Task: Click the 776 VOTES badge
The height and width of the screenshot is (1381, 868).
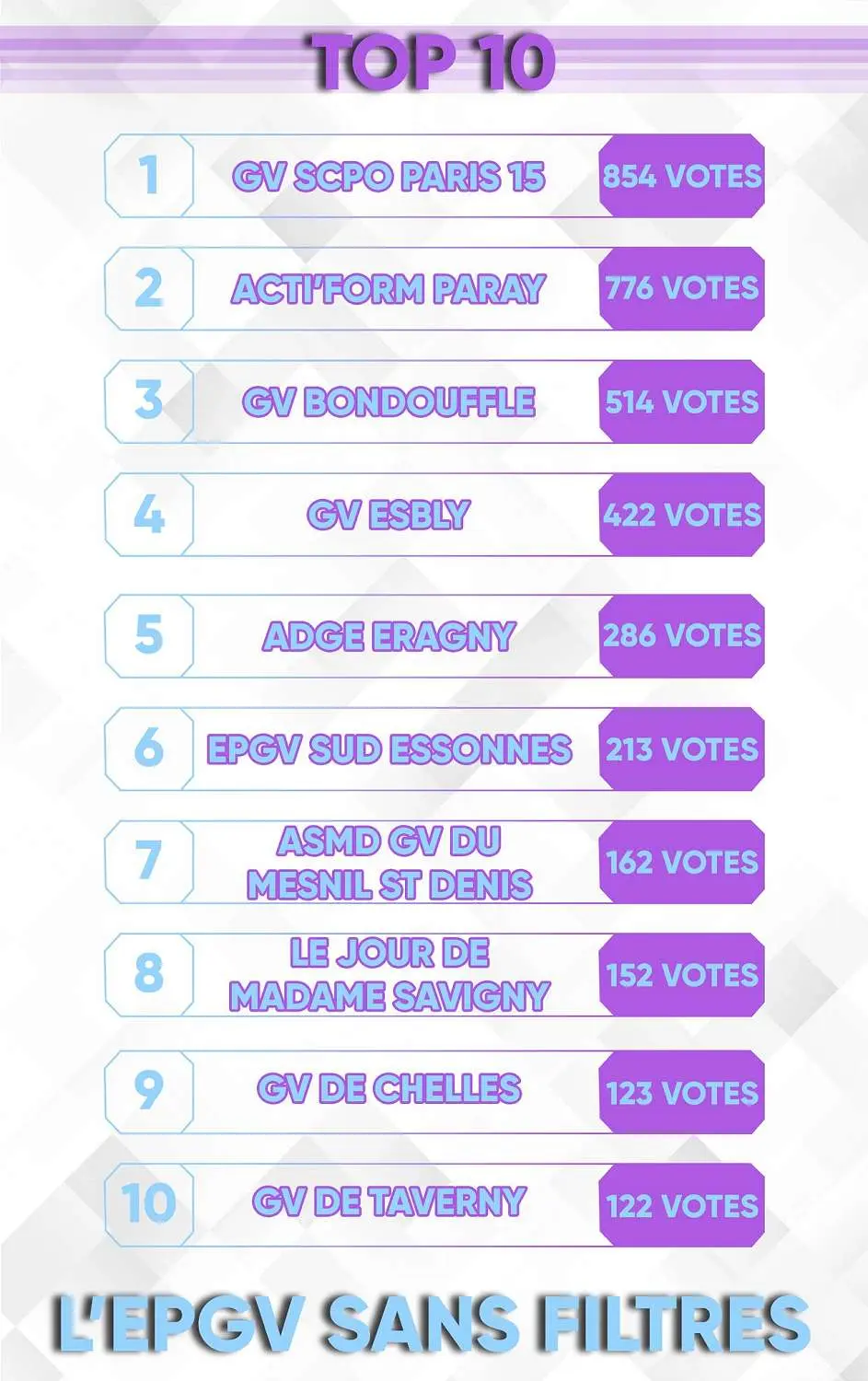Action: 681,289
